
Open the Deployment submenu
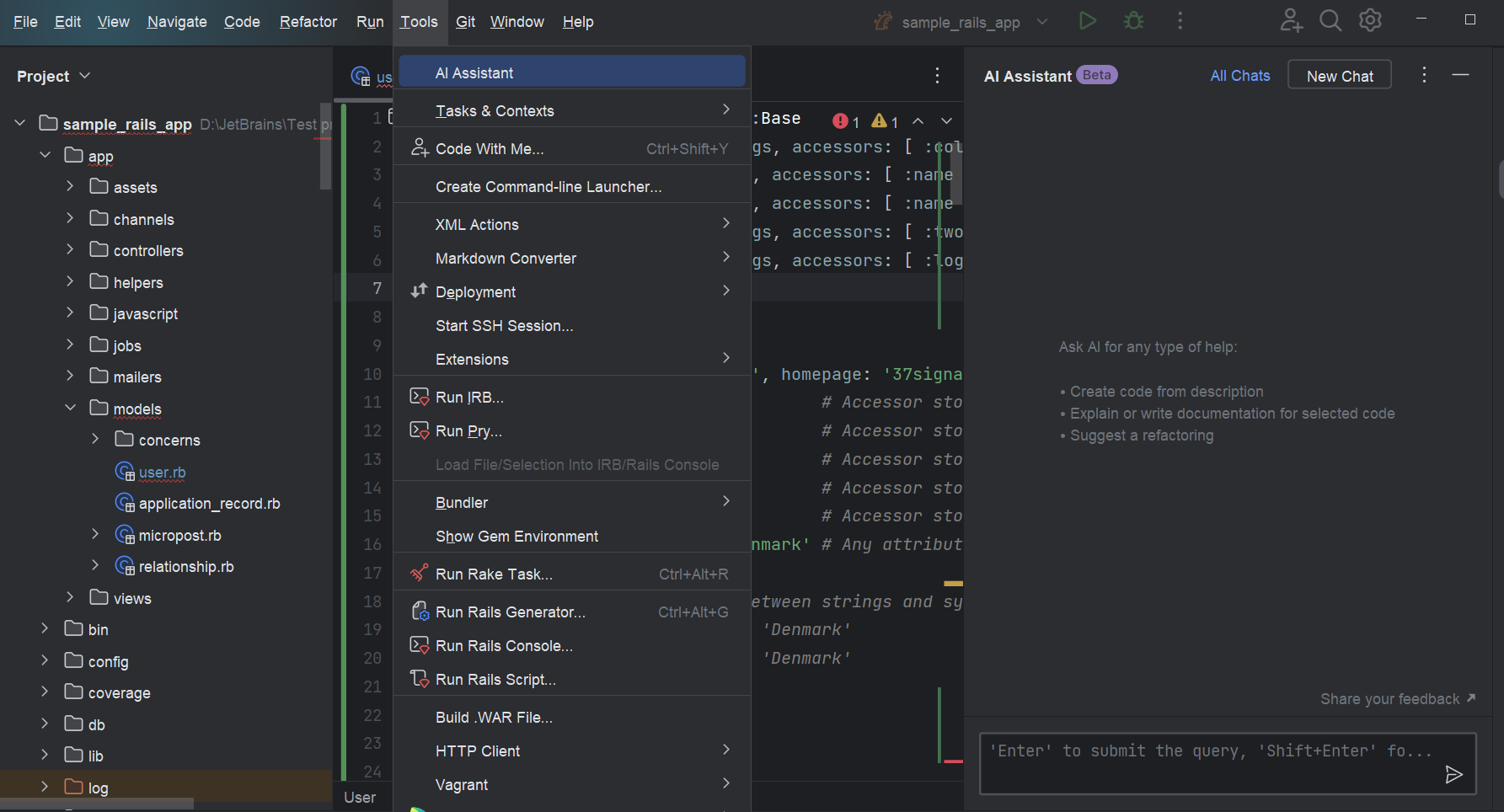click(572, 291)
